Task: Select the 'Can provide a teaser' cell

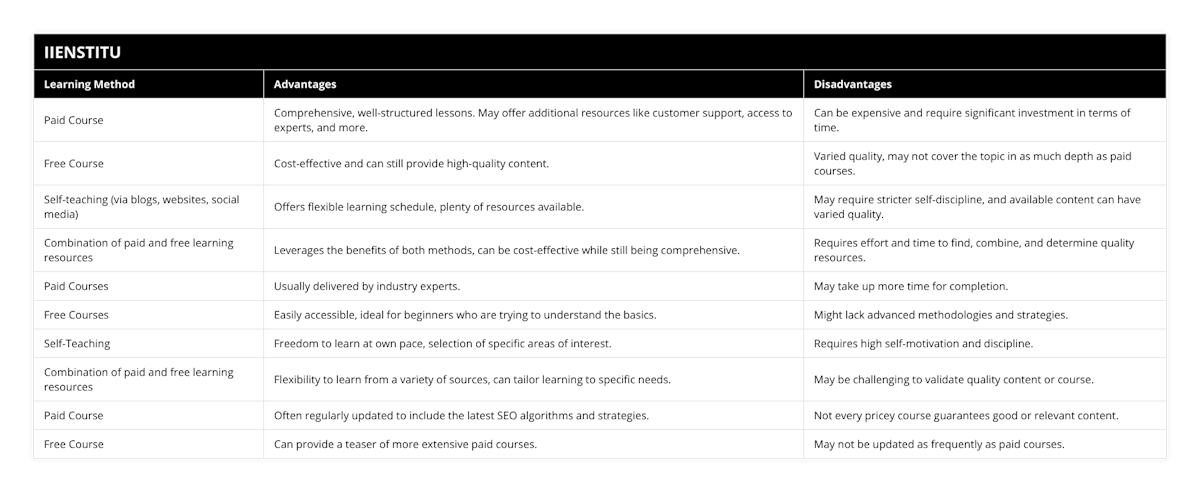Action: point(405,444)
